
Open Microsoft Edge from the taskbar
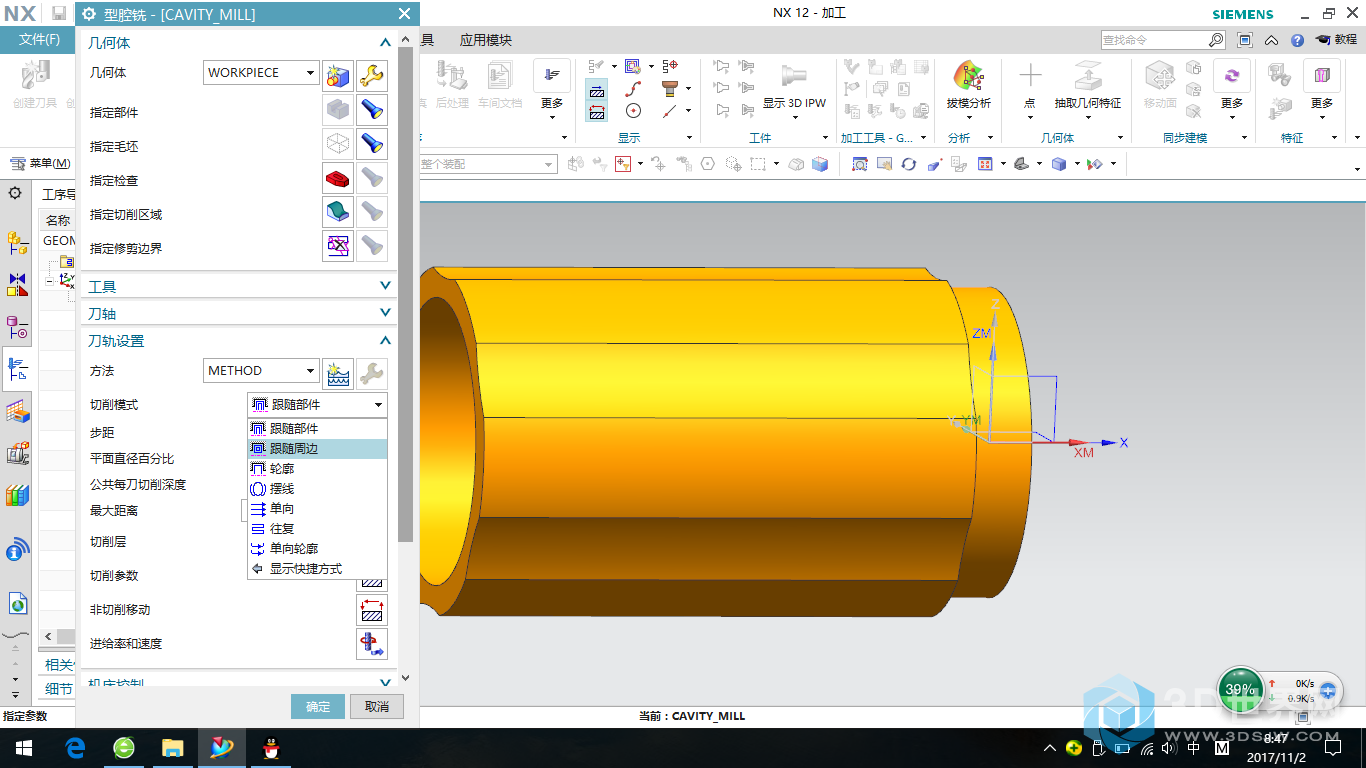tap(75, 747)
